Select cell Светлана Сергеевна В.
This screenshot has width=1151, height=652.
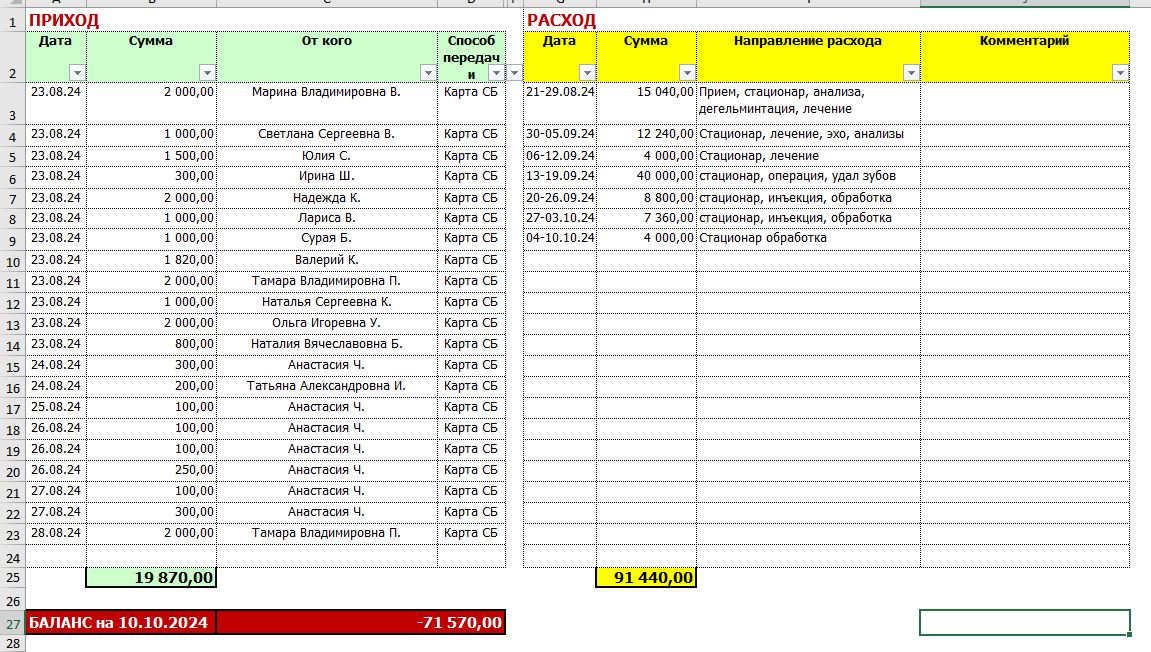click(x=327, y=134)
